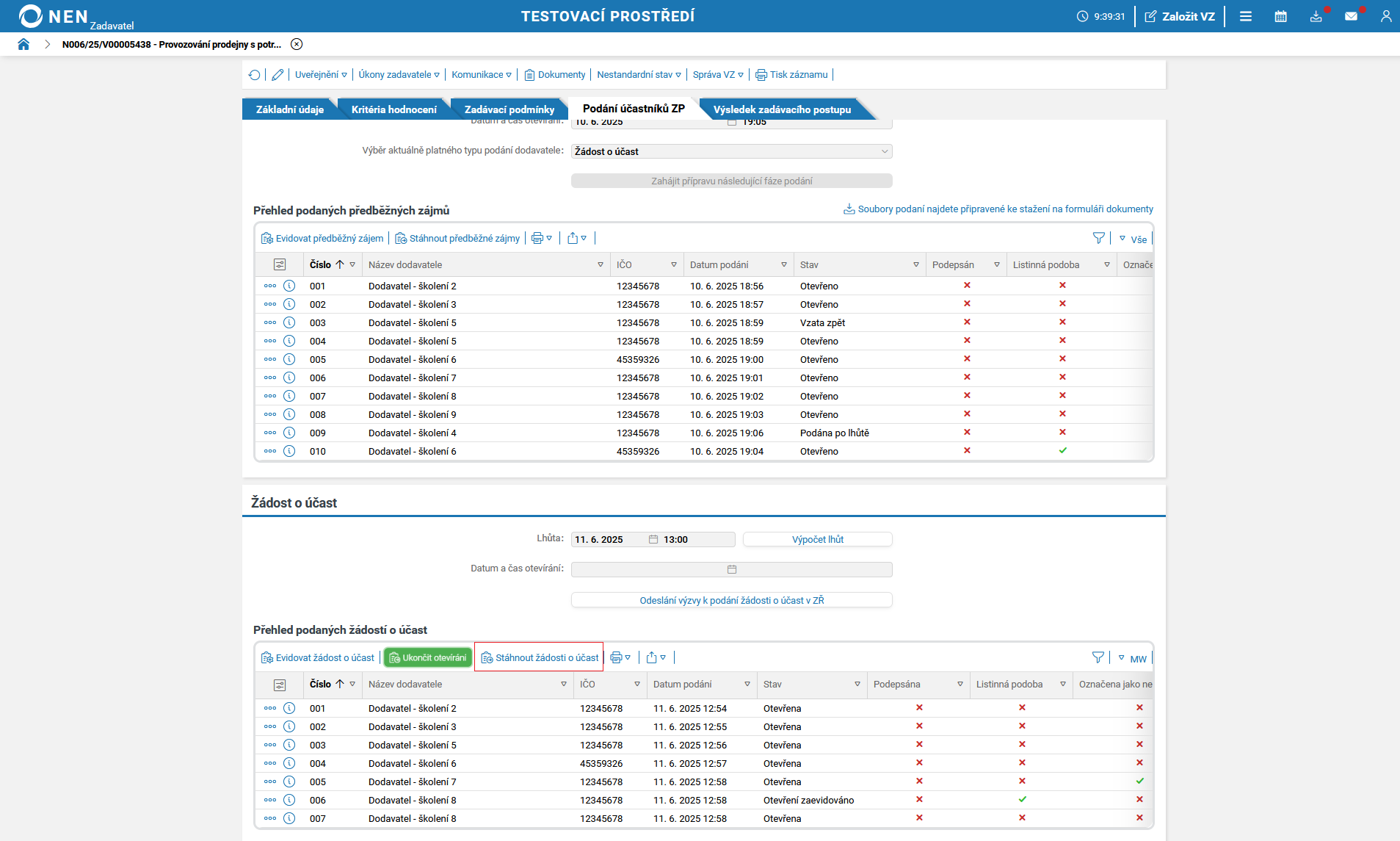1400x841 pixels.
Task: Open Podepsána column filter in second table
Action: click(960, 685)
